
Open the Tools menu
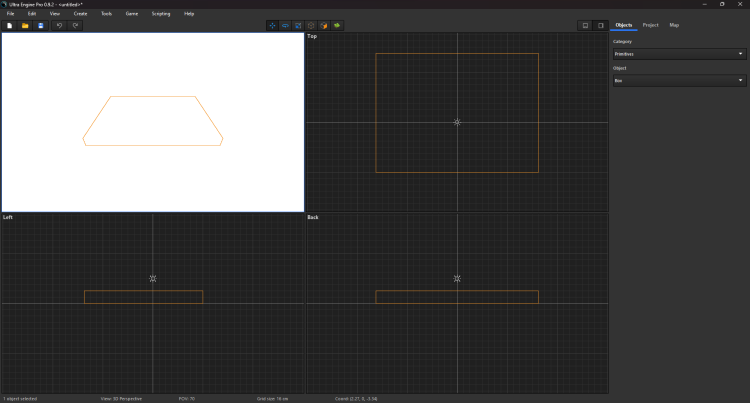[106, 14]
